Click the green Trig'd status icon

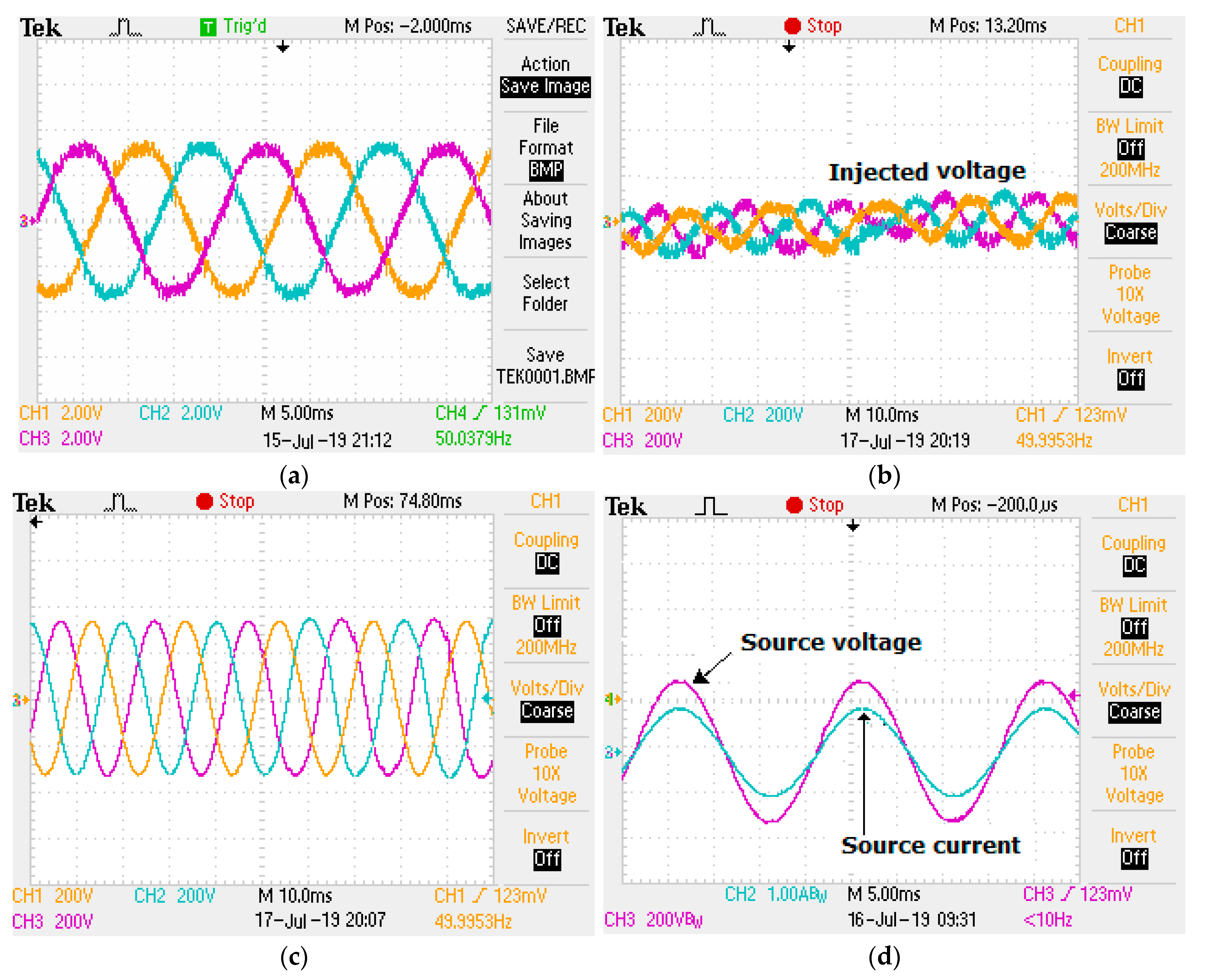click(x=208, y=27)
